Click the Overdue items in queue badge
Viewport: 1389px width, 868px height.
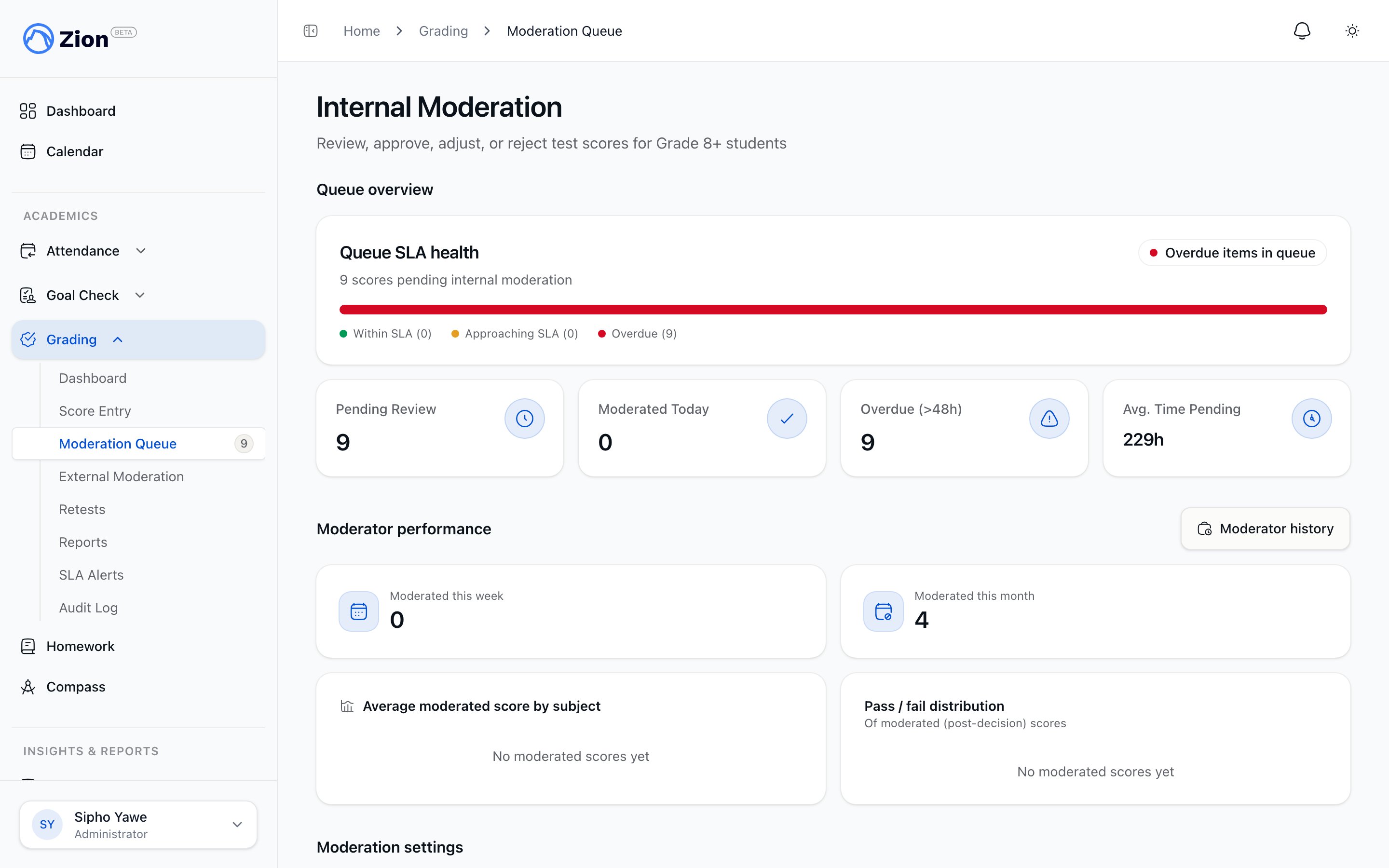point(1232,253)
